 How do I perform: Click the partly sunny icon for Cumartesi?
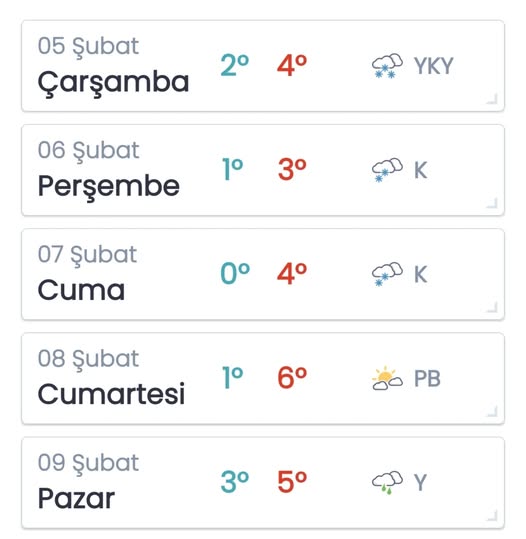click(387, 378)
